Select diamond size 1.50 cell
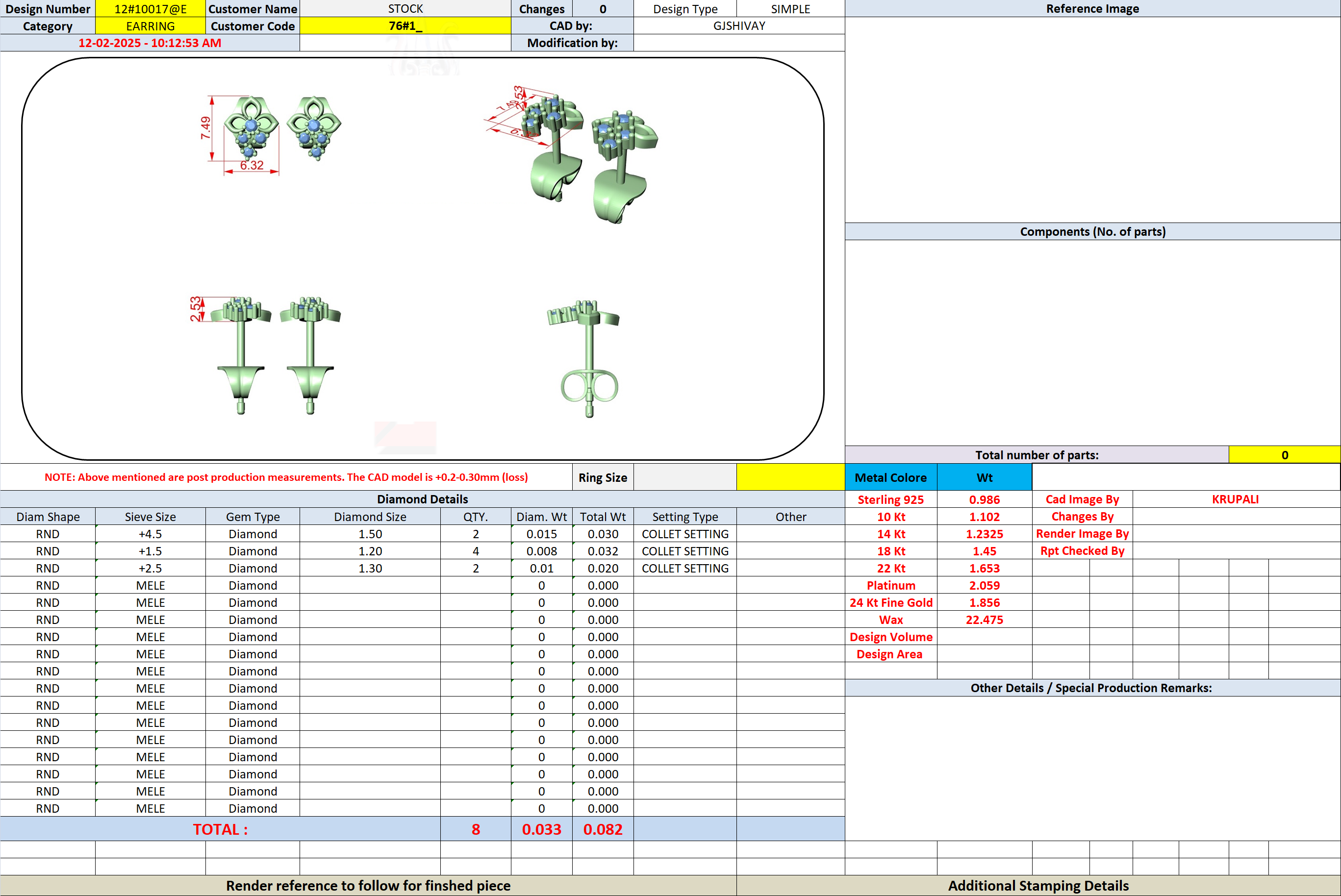The height and width of the screenshot is (896, 1341). (370, 534)
